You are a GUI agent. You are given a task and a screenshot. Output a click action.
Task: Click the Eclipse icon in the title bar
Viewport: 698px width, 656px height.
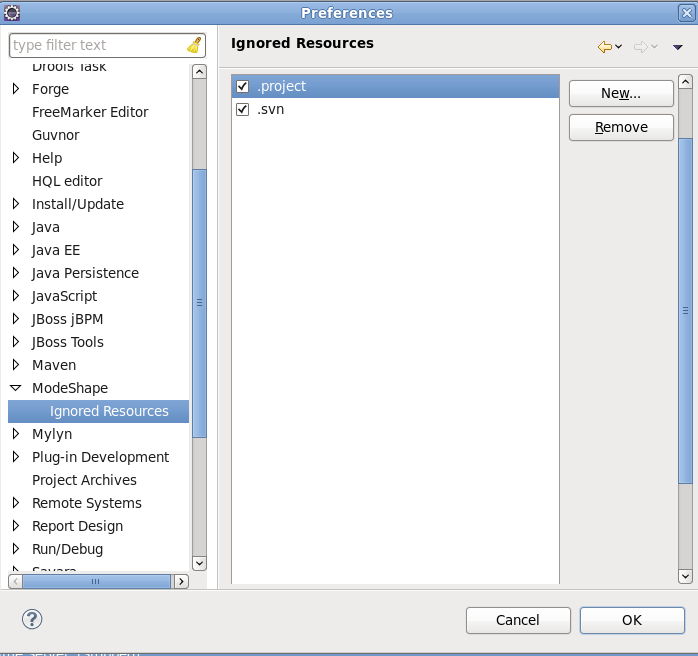12,13
